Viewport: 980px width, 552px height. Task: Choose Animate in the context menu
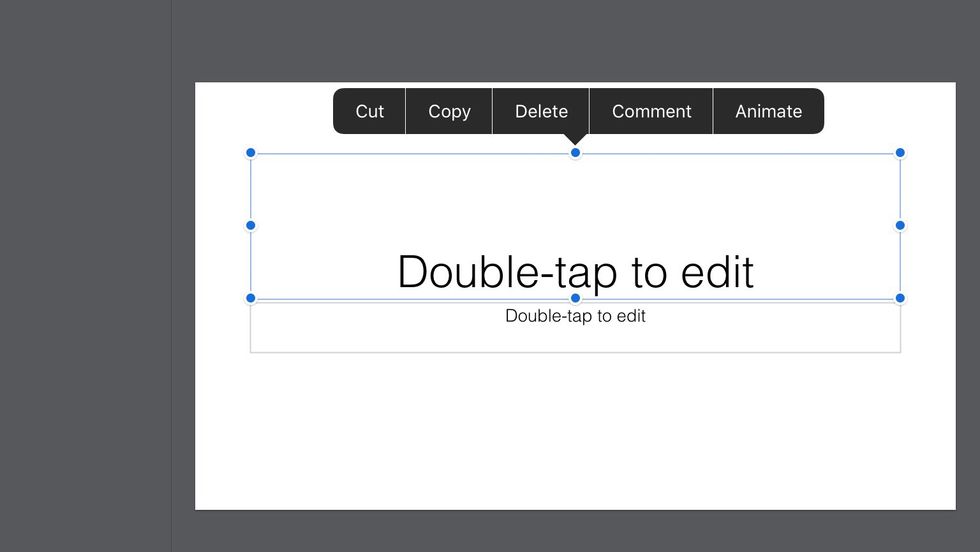769,111
